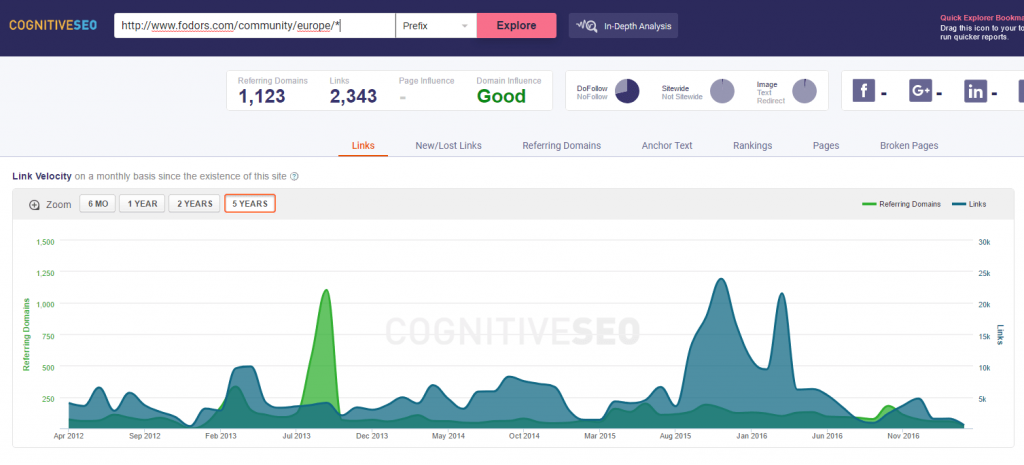
Task: Click the Apr 2012 axis label
Action: click(69, 436)
